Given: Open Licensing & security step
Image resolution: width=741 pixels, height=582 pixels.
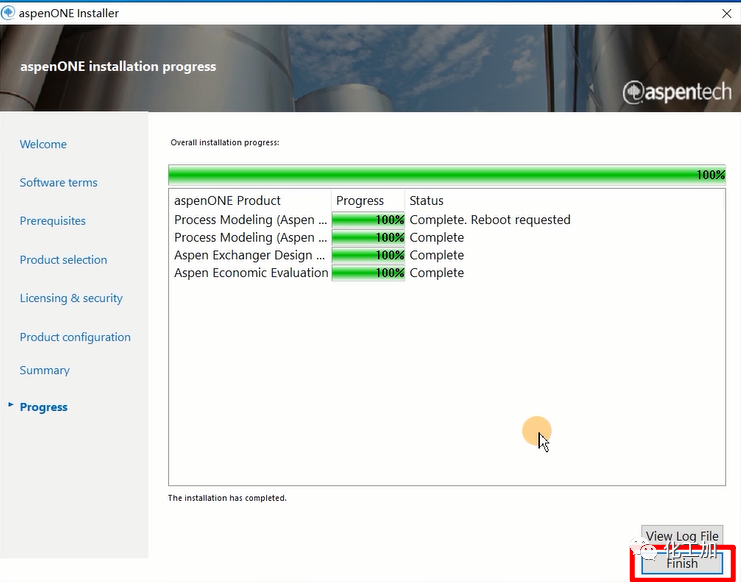Looking at the screenshot, I should coord(71,298).
